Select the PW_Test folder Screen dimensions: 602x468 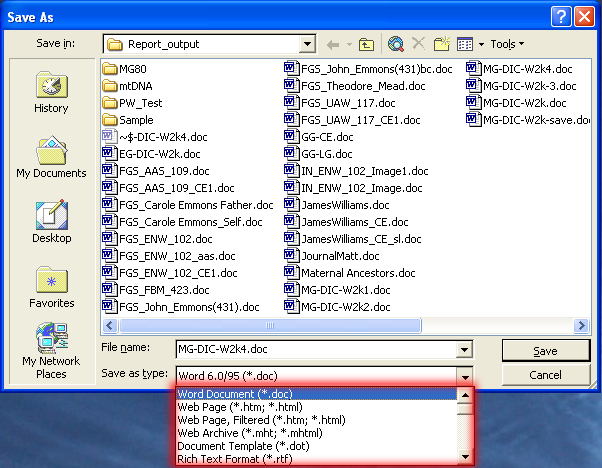click(132, 103)
